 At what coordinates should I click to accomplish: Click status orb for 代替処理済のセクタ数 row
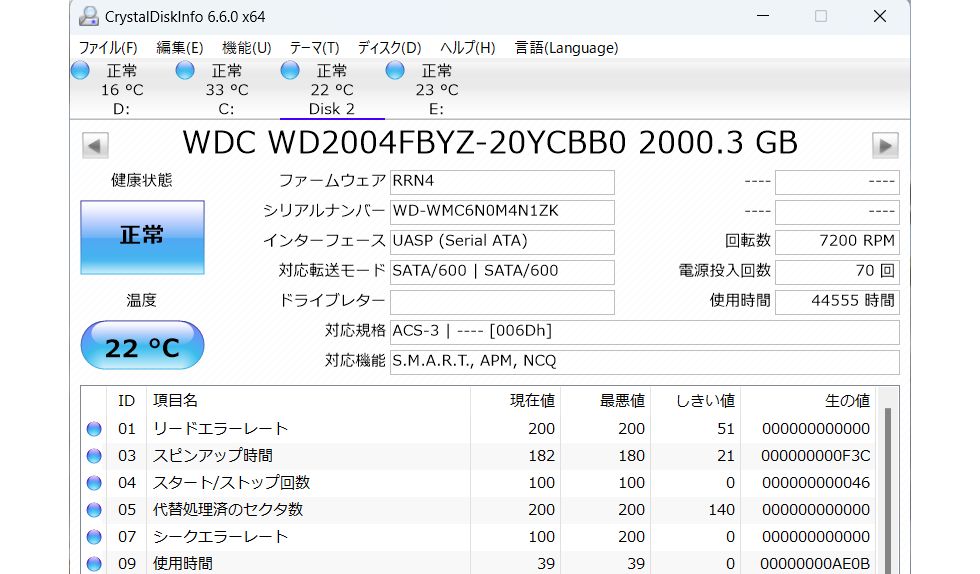point(94,510)
